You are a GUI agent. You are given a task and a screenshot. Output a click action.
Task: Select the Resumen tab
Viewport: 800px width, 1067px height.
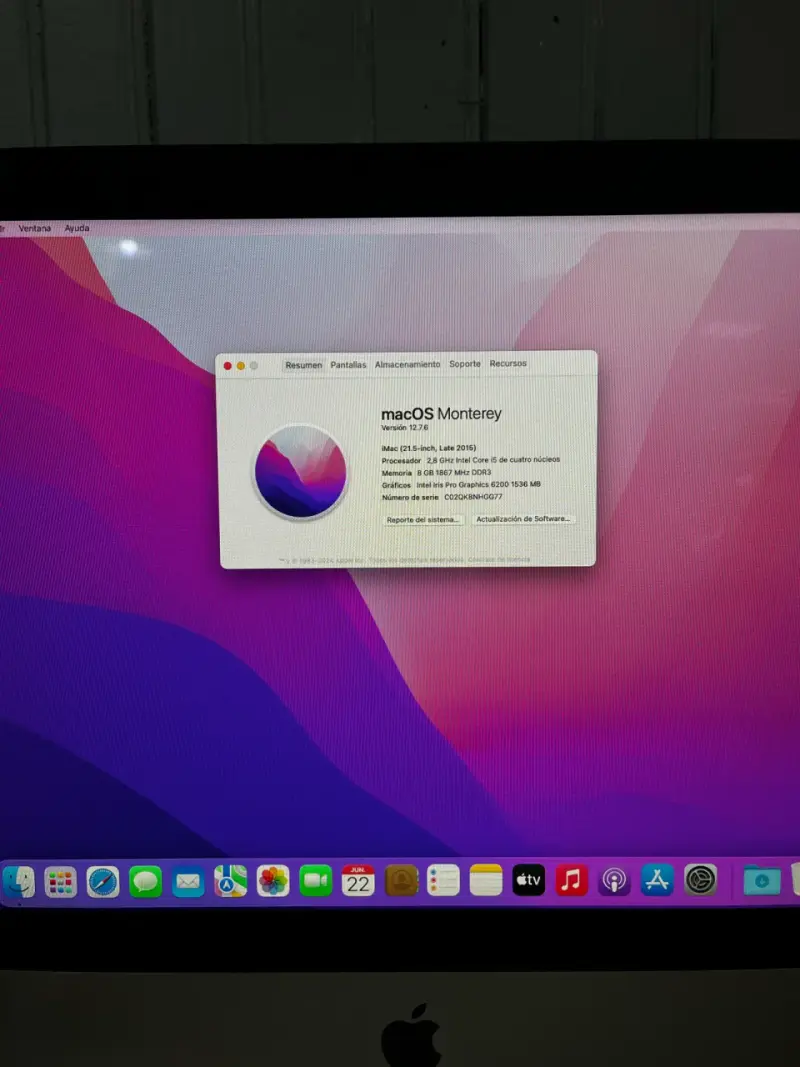pos(303,365)
